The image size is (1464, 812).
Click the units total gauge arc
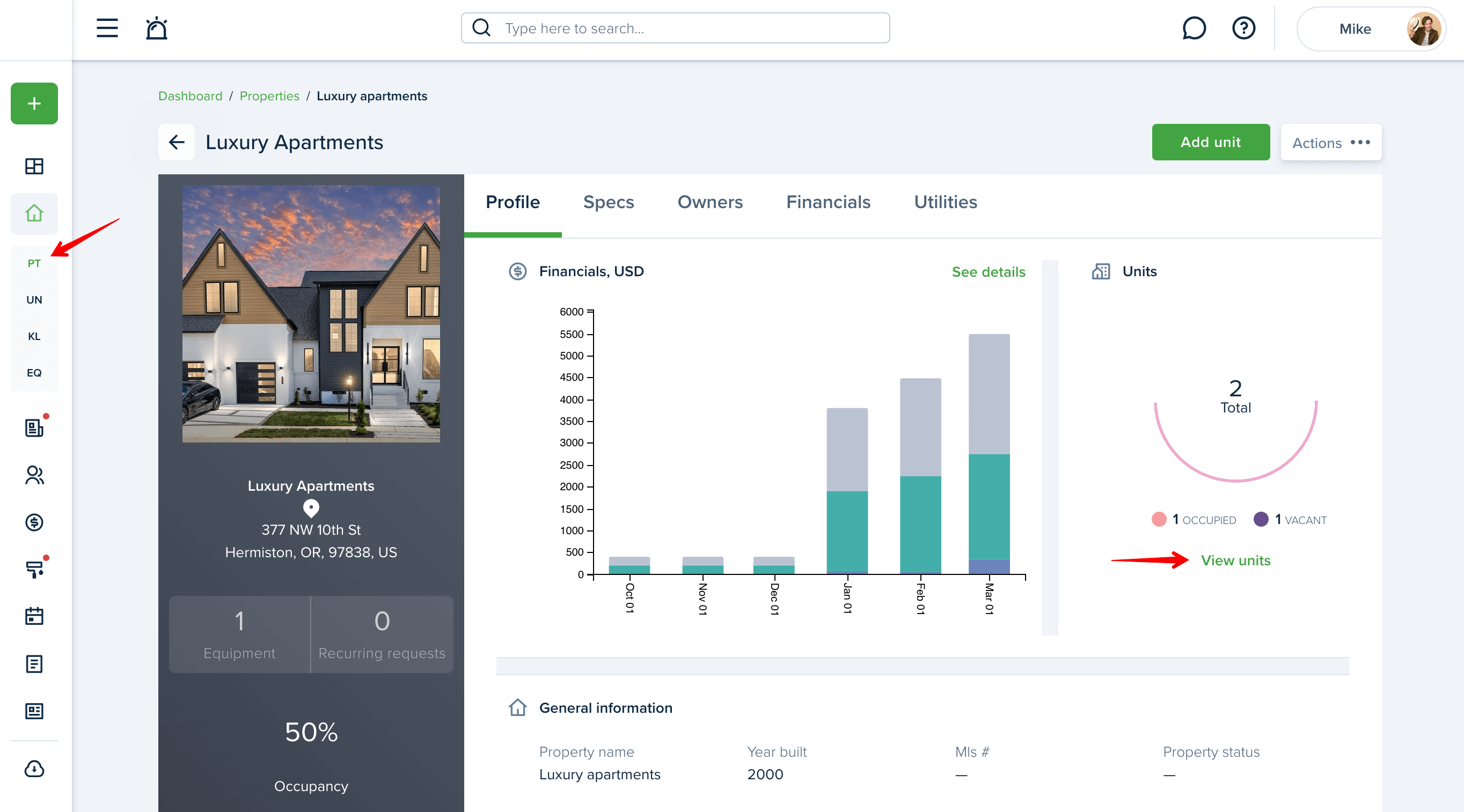tap(1235, 481)
